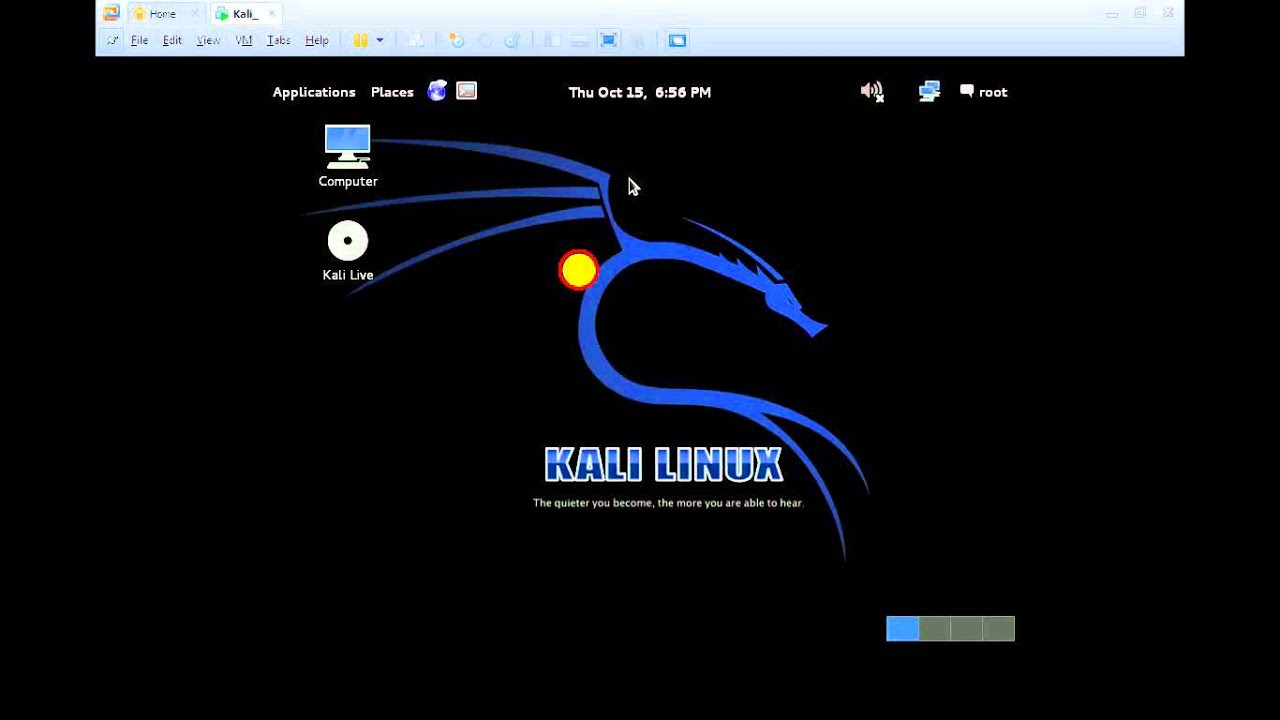Image resolution: width=1280 pixels, height=720 pixels.
Task: Enter full screen mode from toolbar
Action: pos(608,40)
